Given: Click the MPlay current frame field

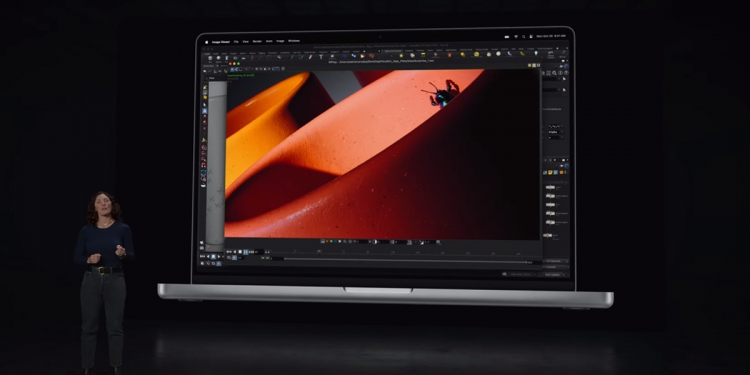Looking at the screenshot, I should (259, 252).
